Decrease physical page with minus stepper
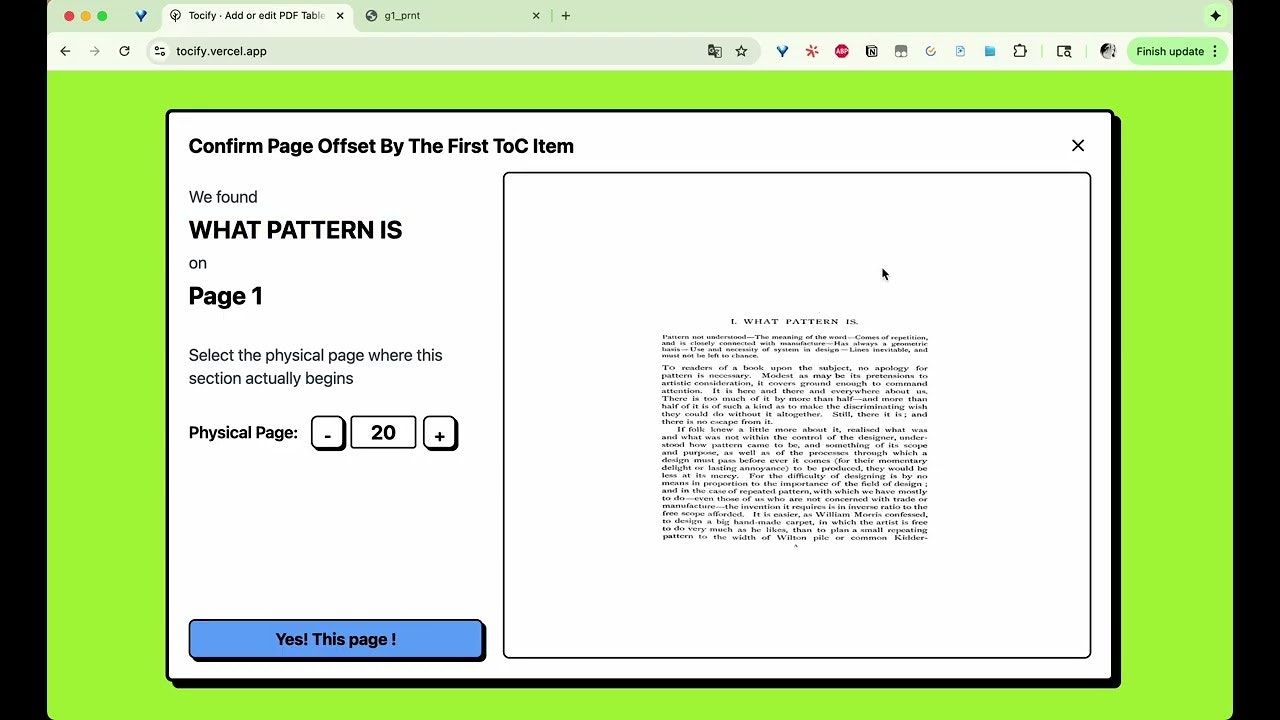Viewport: 1280px width, 720px height. pos(328,432)
